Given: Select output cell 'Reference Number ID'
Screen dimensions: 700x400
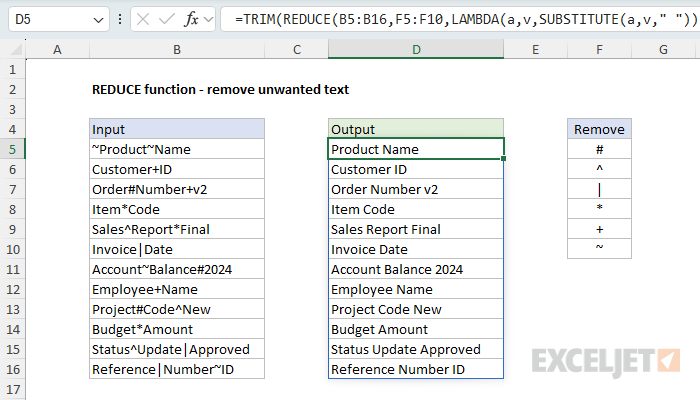Looking at the screenshot, I should pyautogui.click(x=416, y=369).
